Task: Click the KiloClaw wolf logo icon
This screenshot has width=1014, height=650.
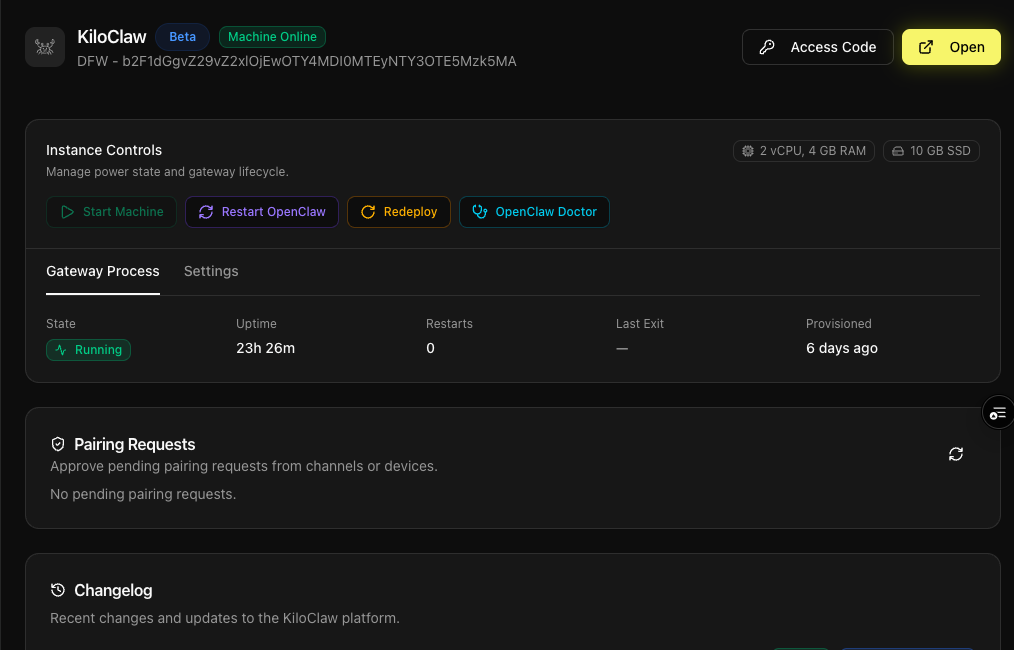Action: (45, 47)
